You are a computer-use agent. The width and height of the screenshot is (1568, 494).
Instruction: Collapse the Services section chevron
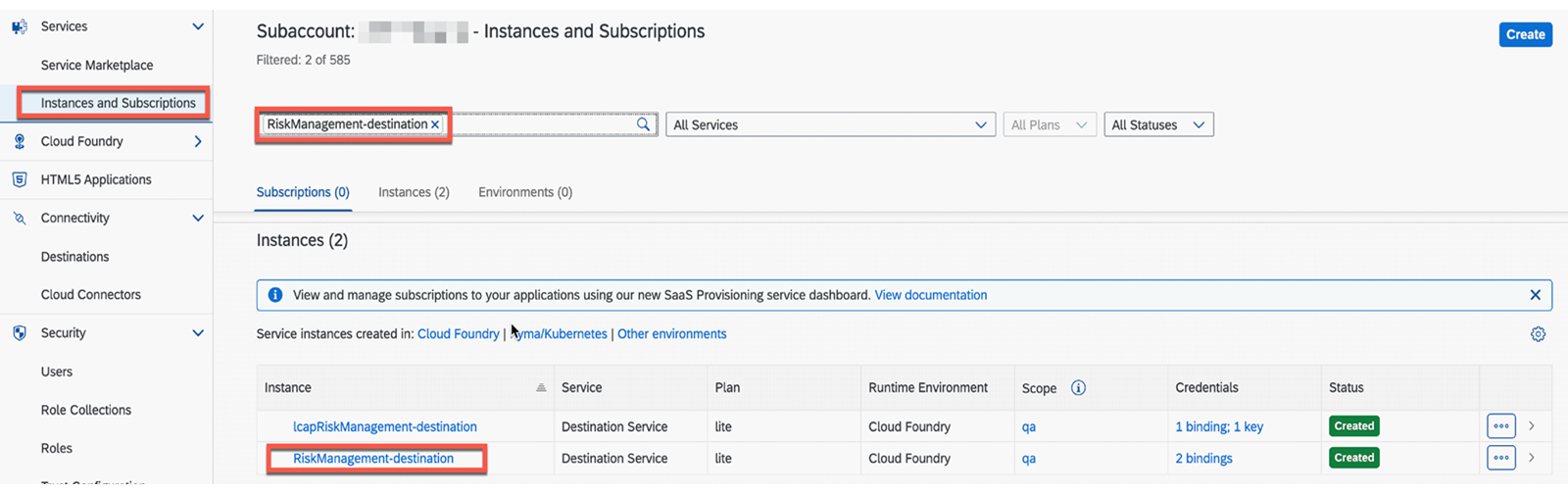[x=198, y=26]
